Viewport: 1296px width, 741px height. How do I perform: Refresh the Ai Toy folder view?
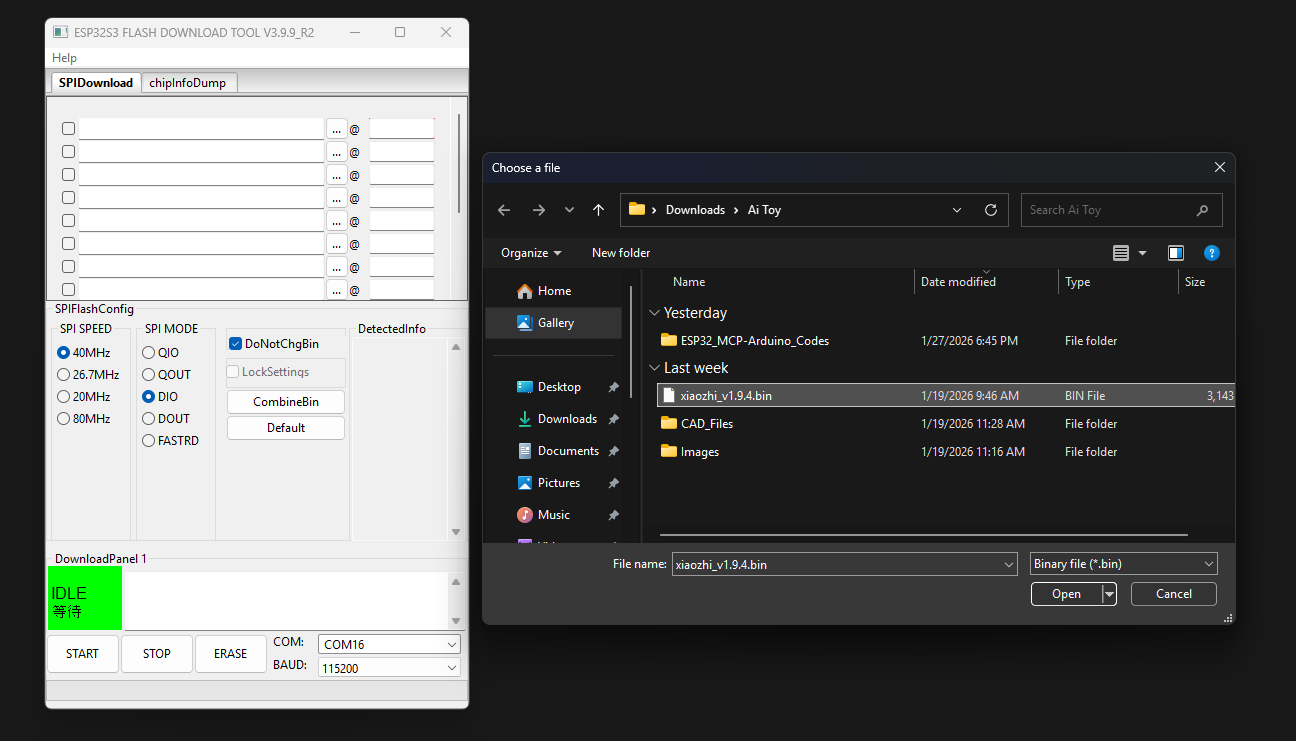(991, 209)
